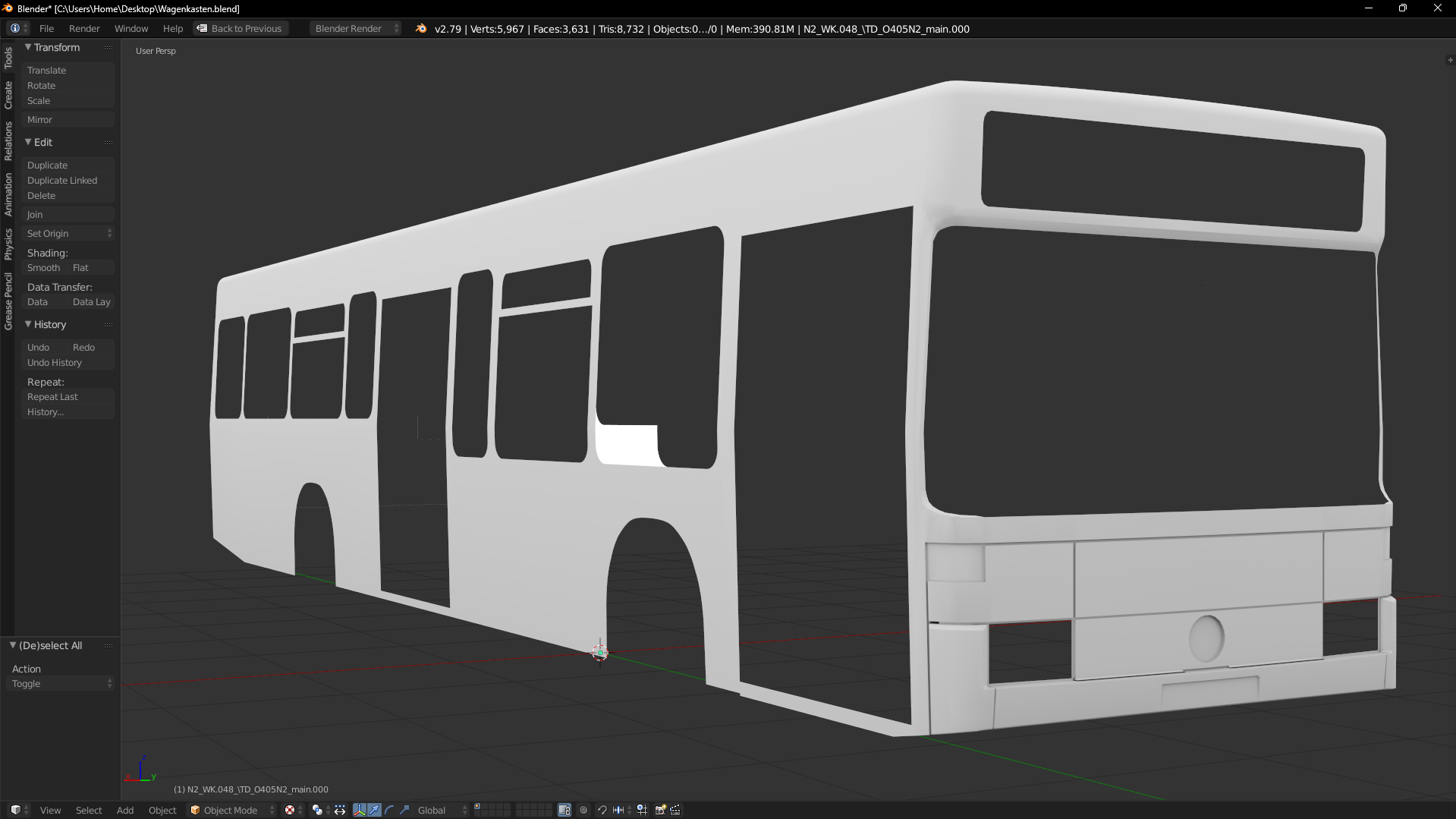Switch to the Create tab
This screenshot has height=819, width=1456.
[8, 95]
